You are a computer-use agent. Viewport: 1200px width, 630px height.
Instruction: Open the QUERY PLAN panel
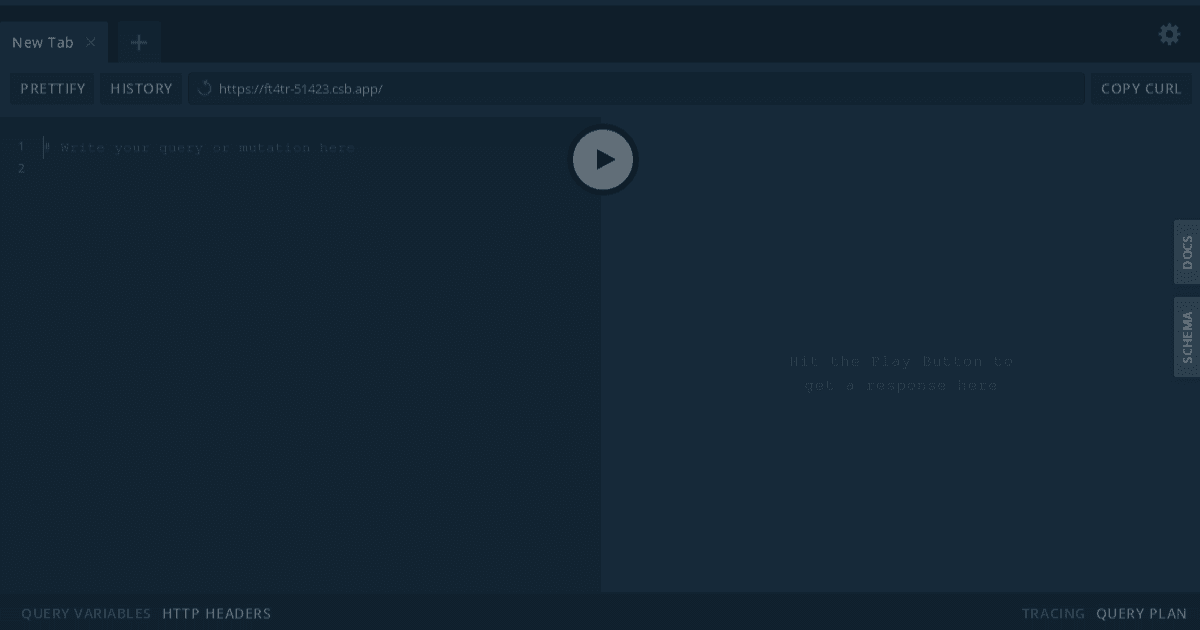point(1141,613)
